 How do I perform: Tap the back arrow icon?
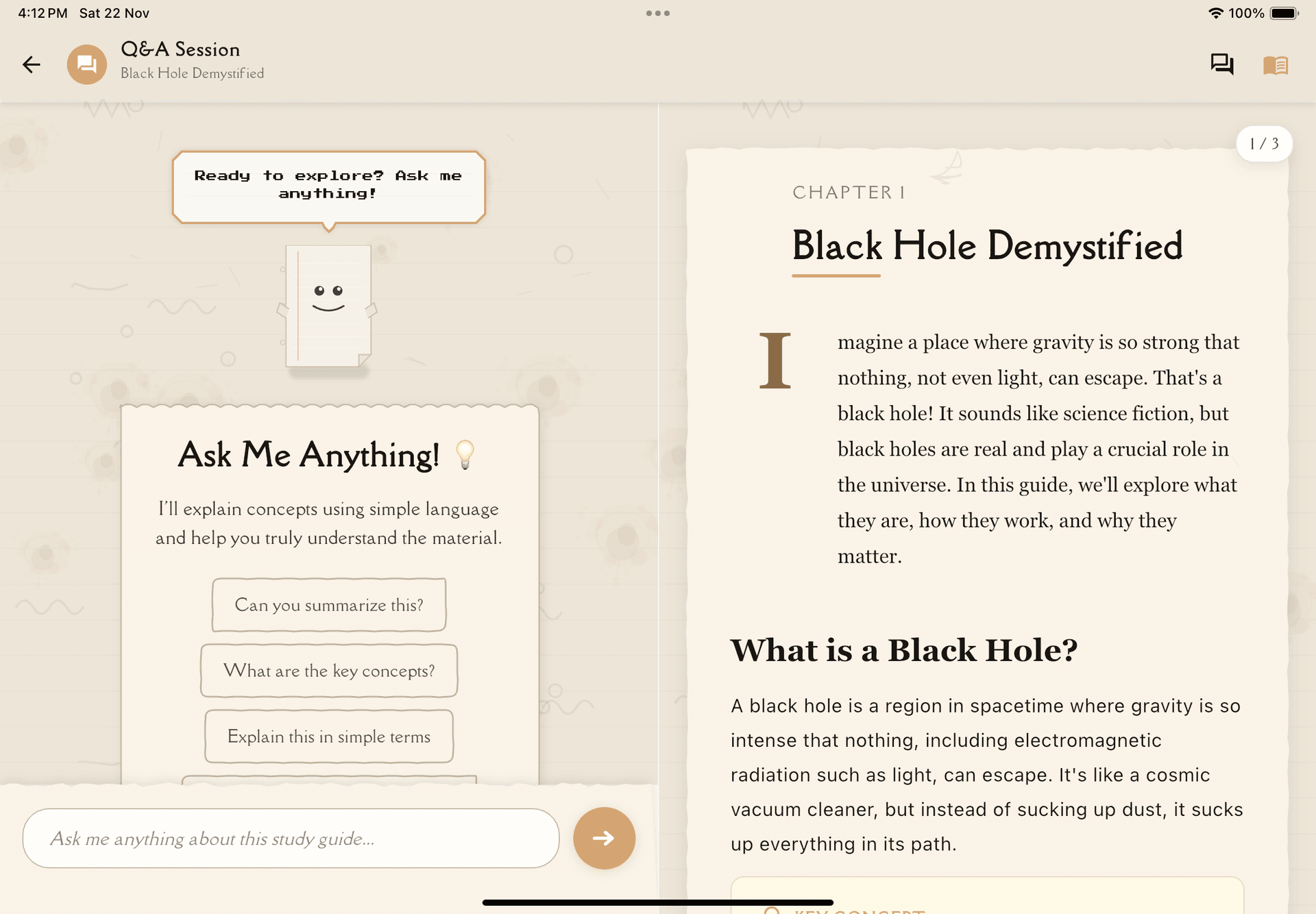[32, 64]
